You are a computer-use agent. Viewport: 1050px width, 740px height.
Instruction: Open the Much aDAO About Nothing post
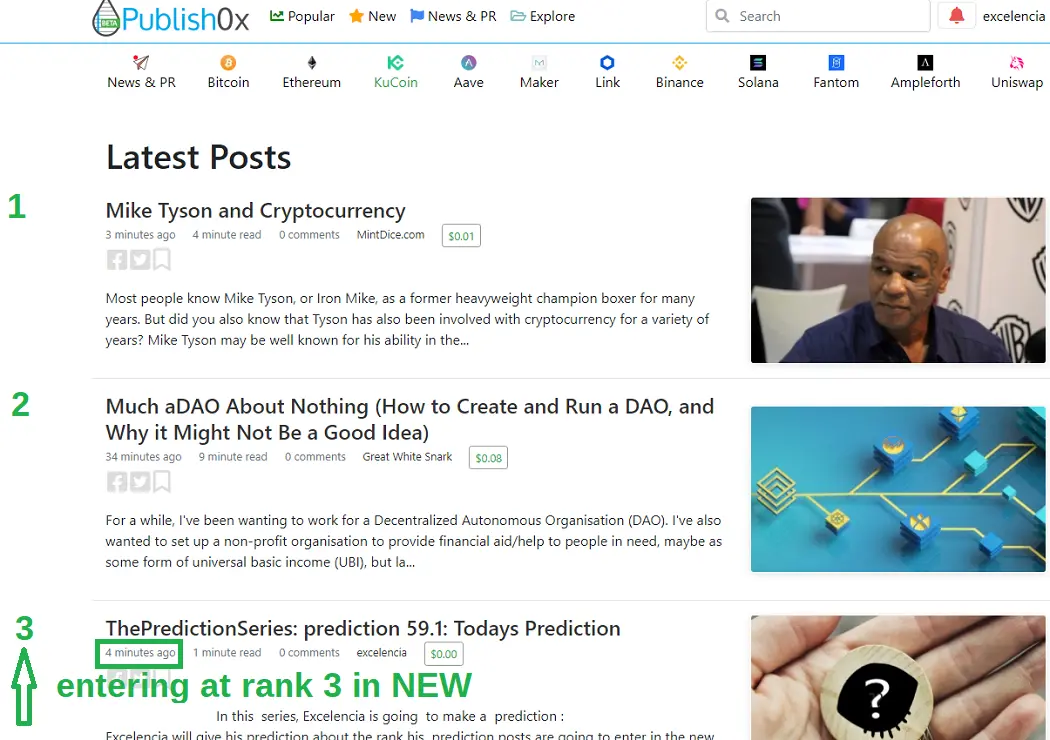[409, 419]
